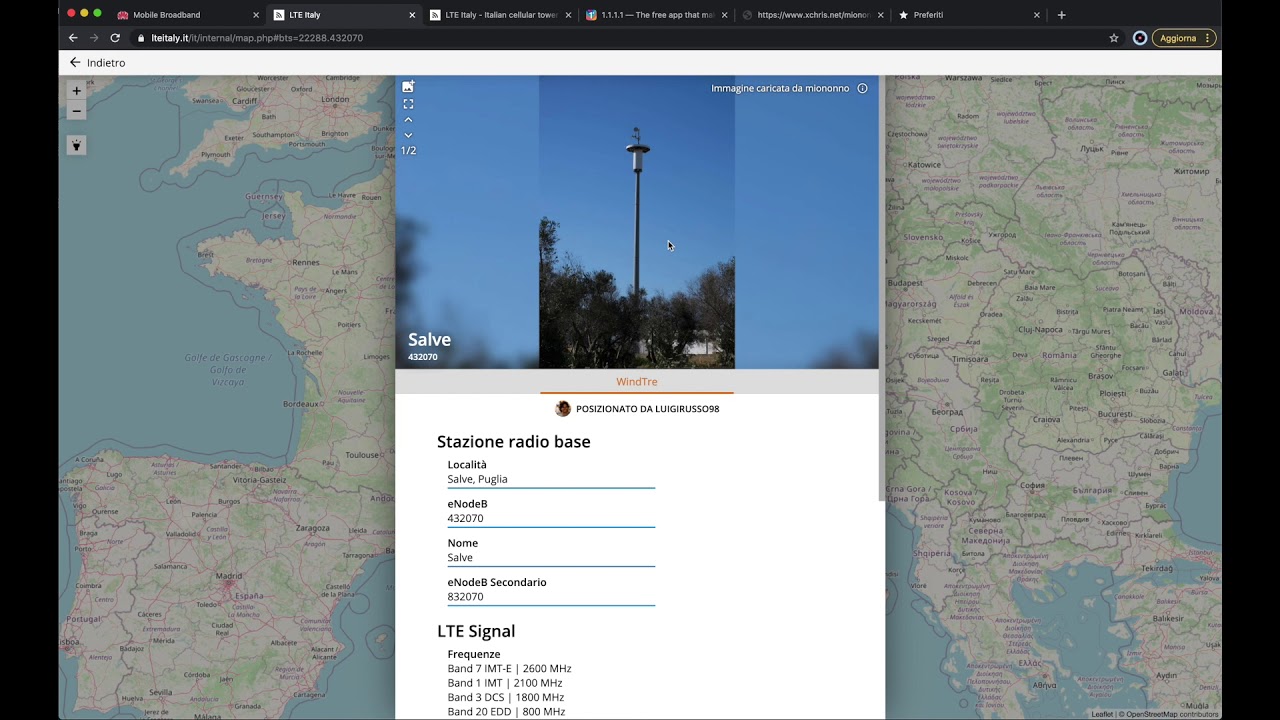The height and width of the screenshot is (720, 1280).
Task: Reload the page
Action: (x=115, y=38)
